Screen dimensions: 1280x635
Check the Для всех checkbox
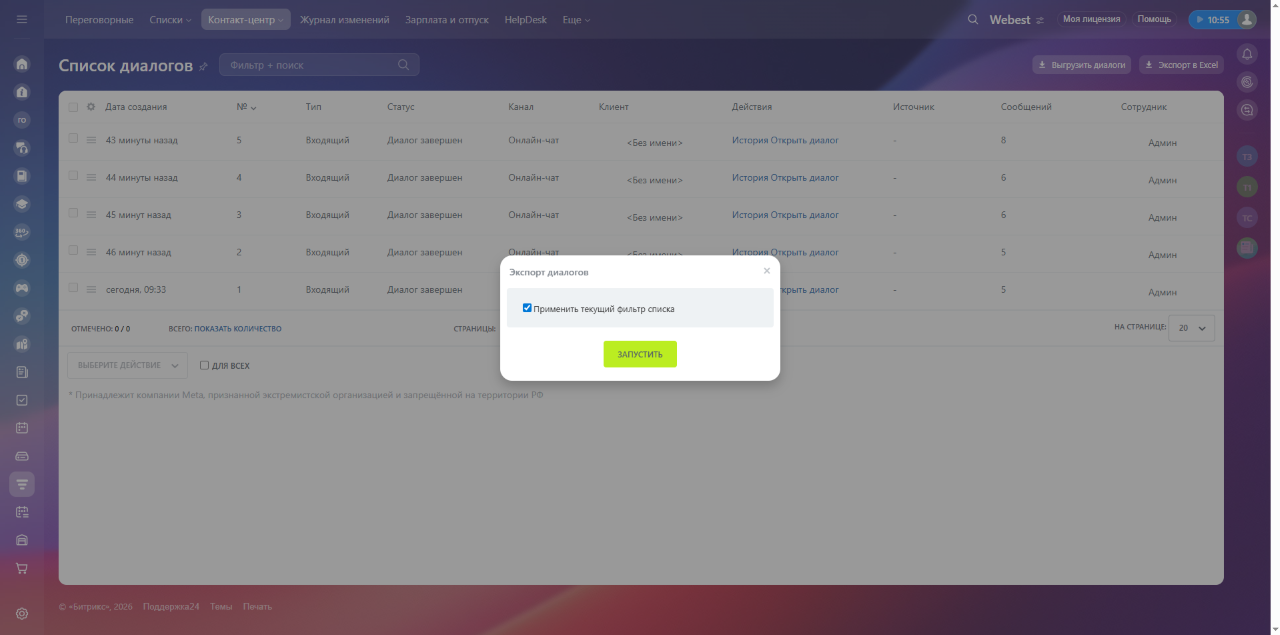pos(205,365)
